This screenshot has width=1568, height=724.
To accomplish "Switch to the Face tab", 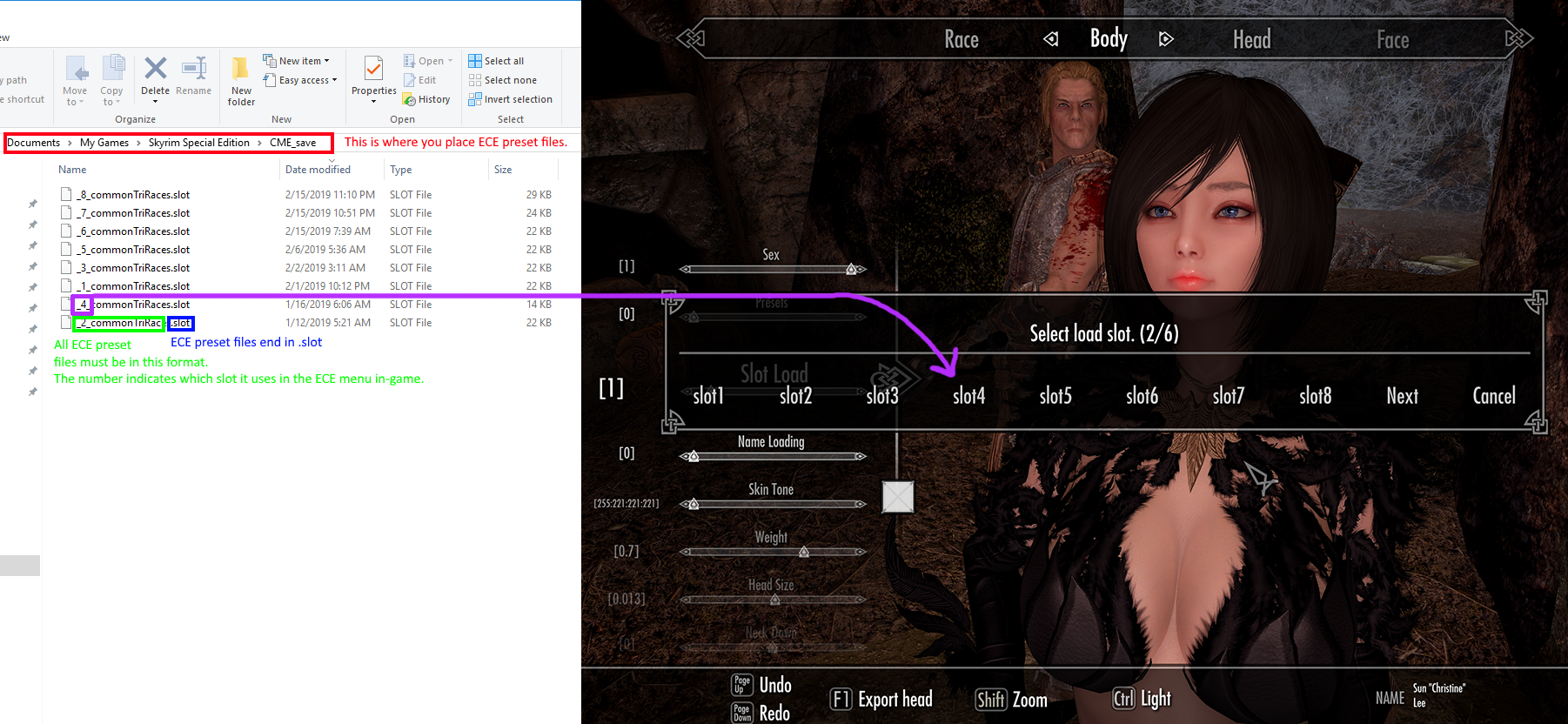I will click(x=1392, y=39).
